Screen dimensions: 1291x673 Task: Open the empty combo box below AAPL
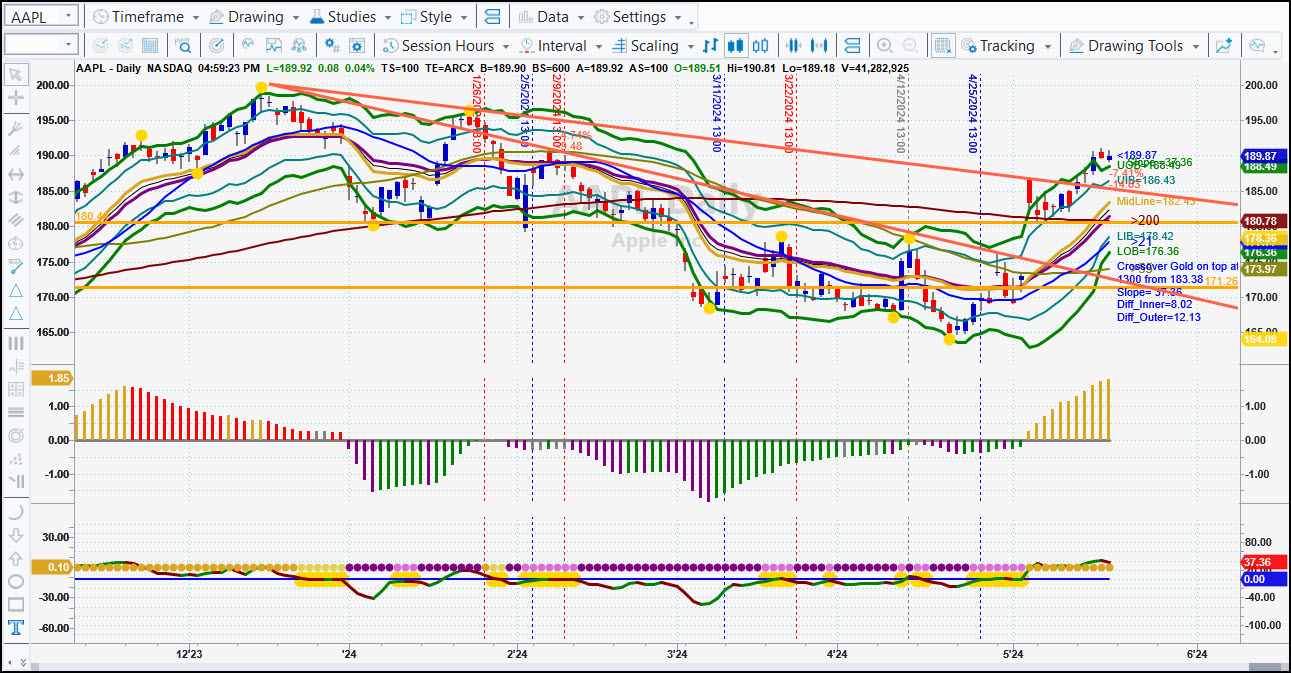(40, 45)
